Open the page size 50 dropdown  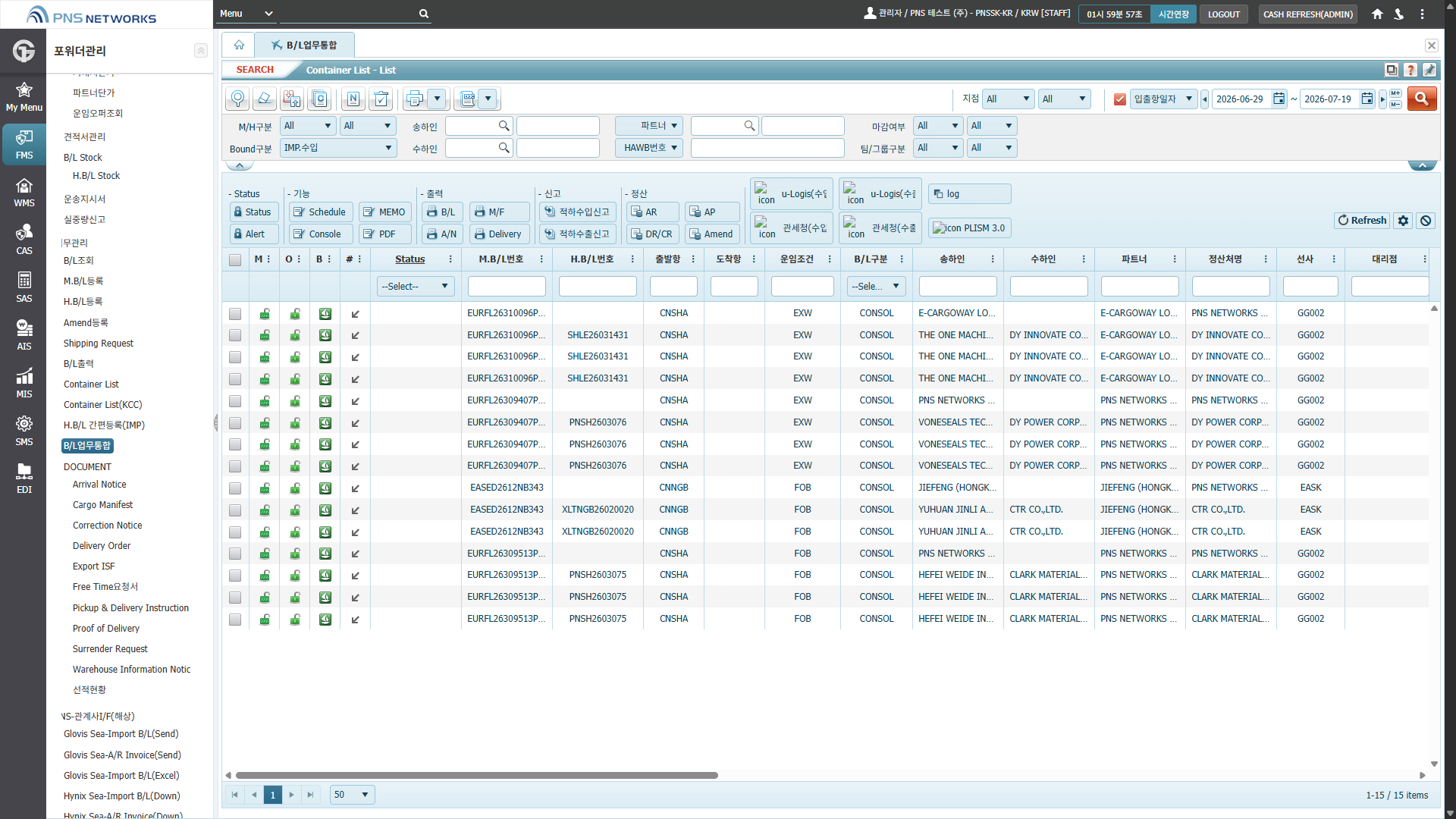pyautogui.click(x=353, y=795)
